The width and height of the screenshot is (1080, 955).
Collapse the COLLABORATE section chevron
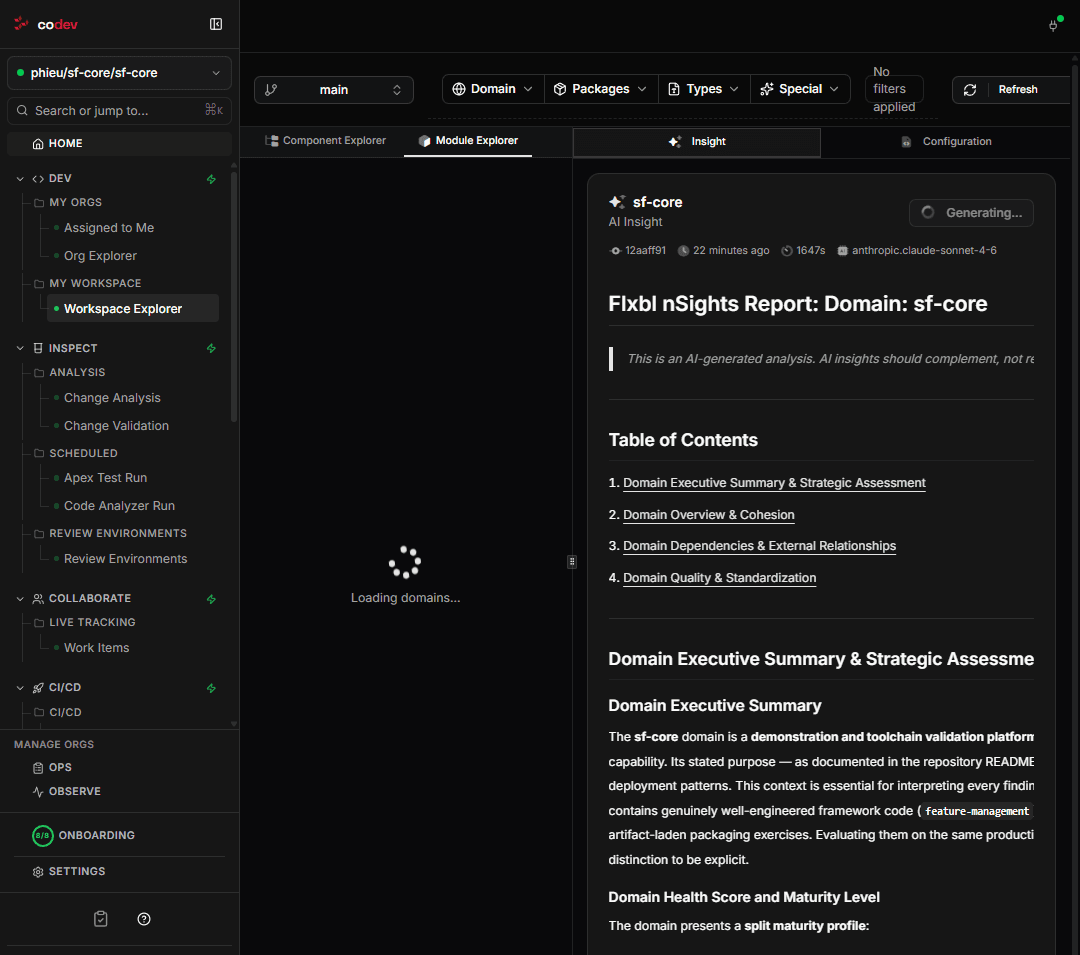20,599
